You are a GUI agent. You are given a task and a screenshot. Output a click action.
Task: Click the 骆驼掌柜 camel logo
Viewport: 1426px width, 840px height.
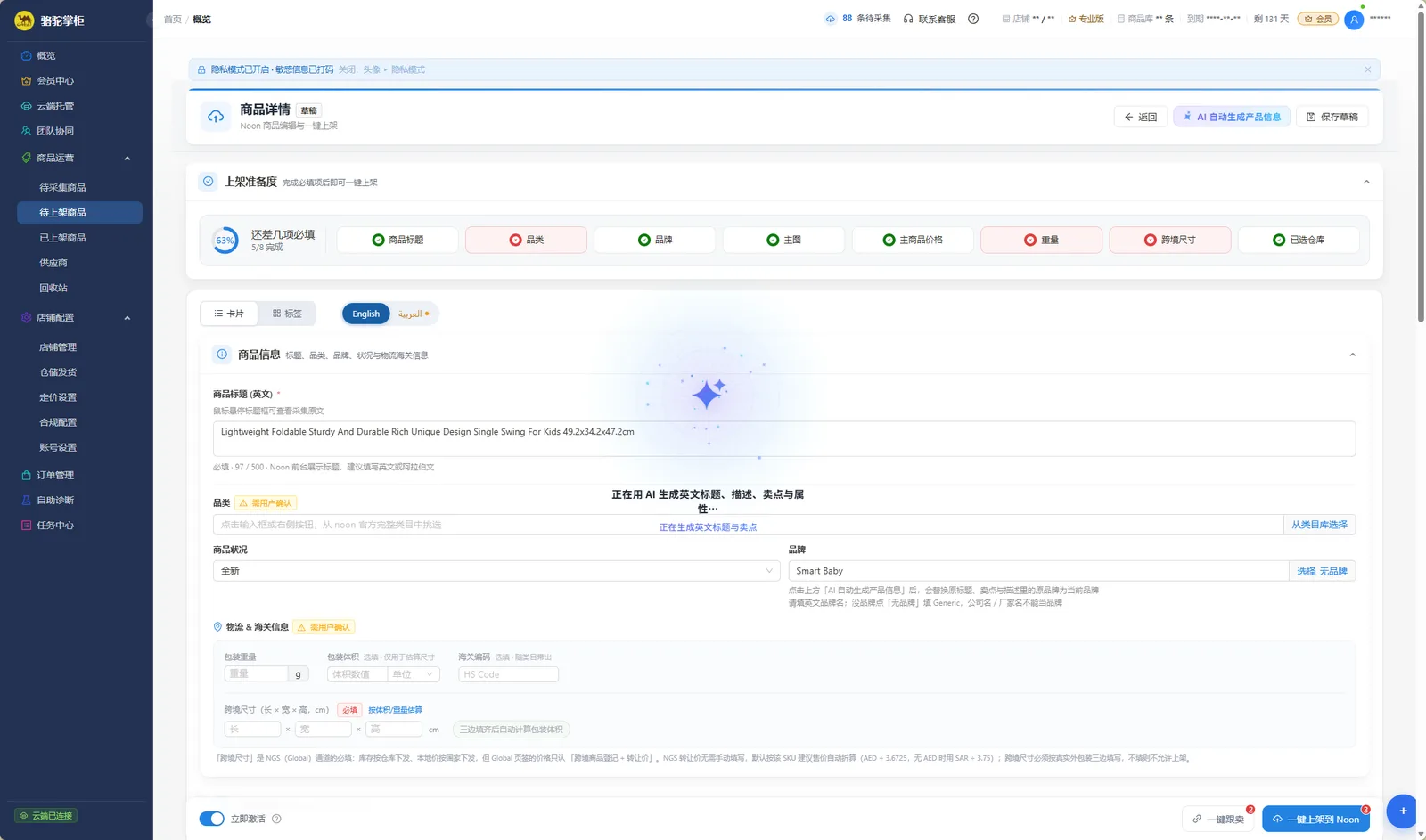tap(24, 20)
